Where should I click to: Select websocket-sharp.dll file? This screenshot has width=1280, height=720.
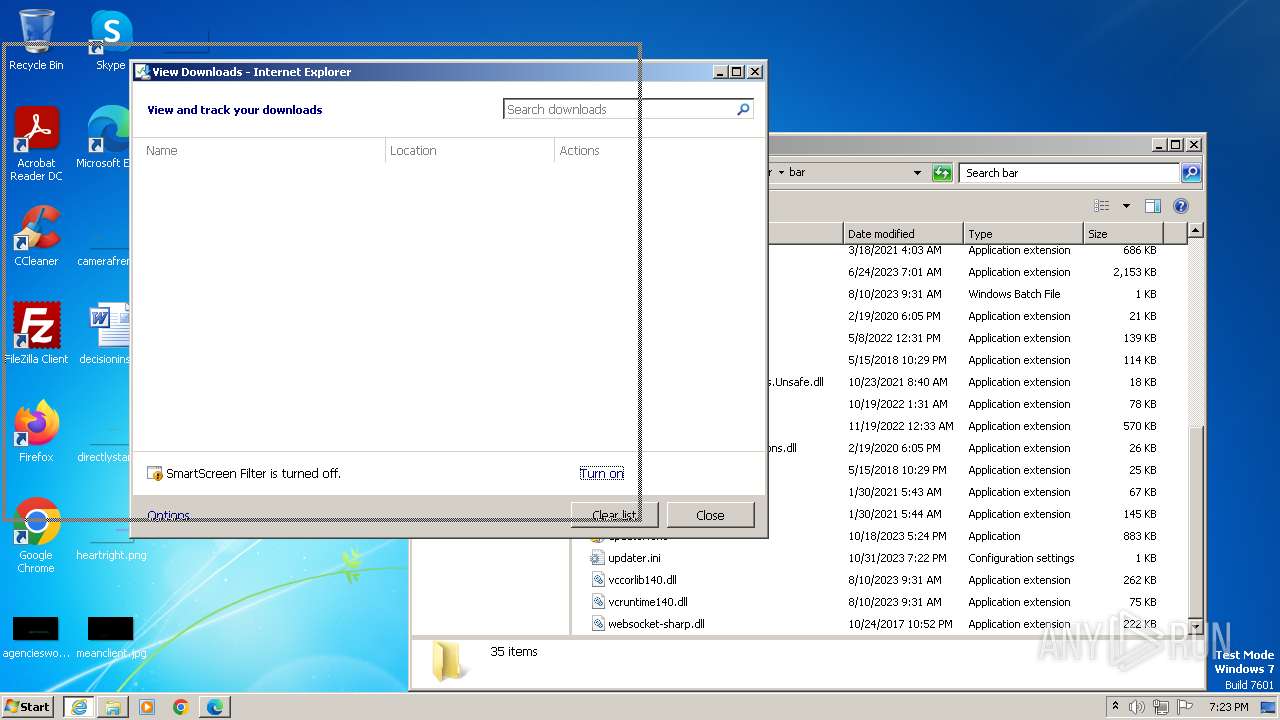coord(656,624)
